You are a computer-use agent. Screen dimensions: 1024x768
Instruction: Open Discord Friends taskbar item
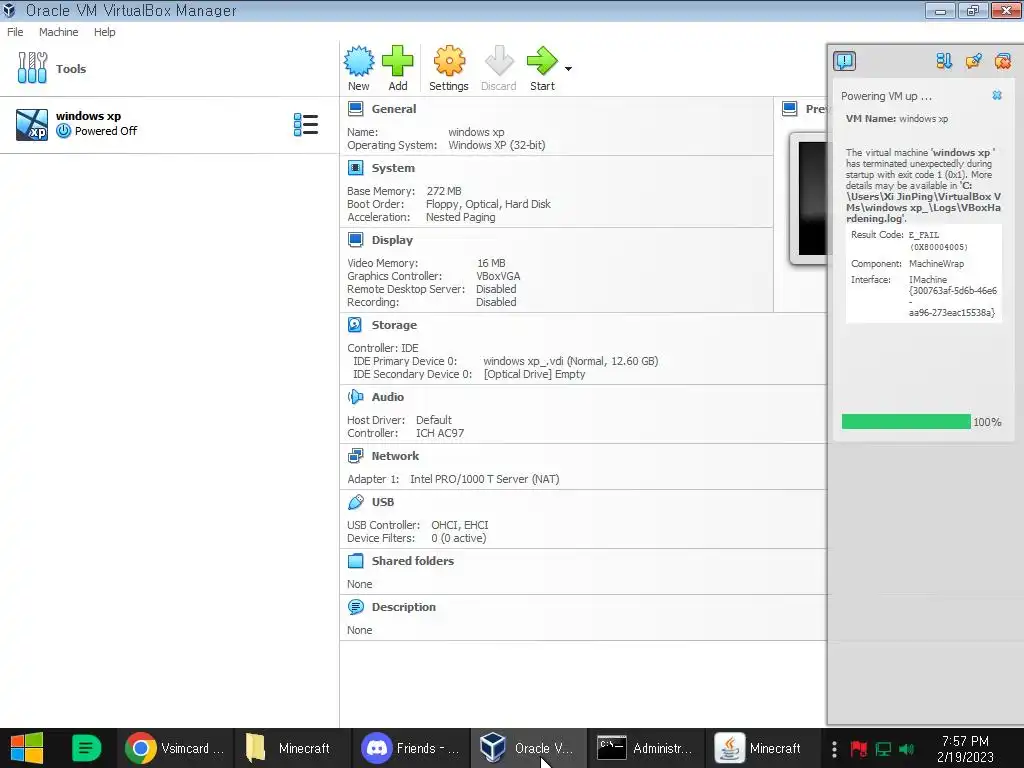click(411, 748)
